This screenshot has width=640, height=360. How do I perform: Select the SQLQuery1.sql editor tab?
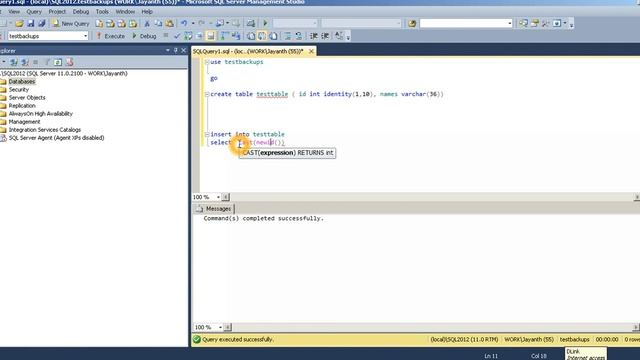pos(248,51)
